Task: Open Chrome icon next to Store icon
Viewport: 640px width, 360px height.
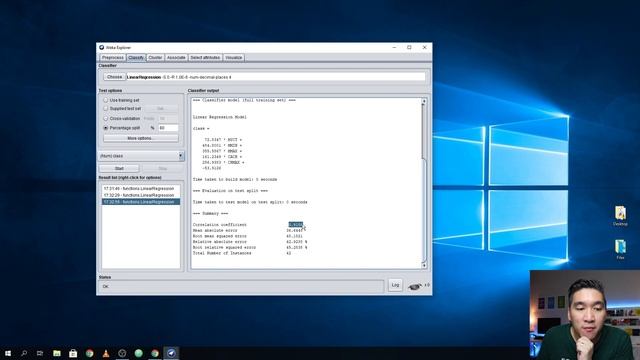Action: point(89,353)
